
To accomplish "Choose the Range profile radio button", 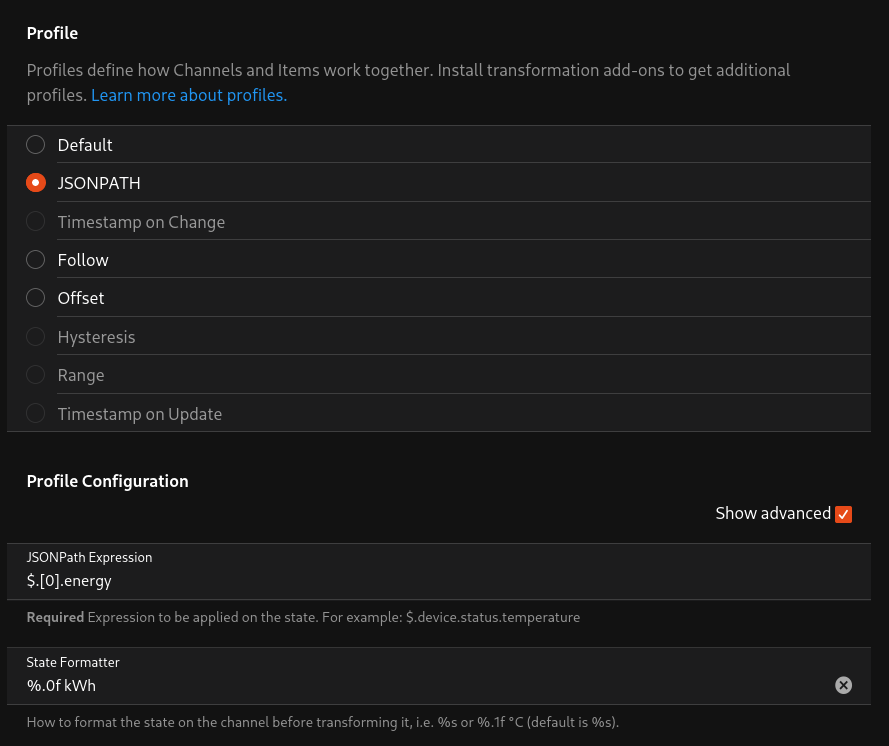I will coord(35,375).
